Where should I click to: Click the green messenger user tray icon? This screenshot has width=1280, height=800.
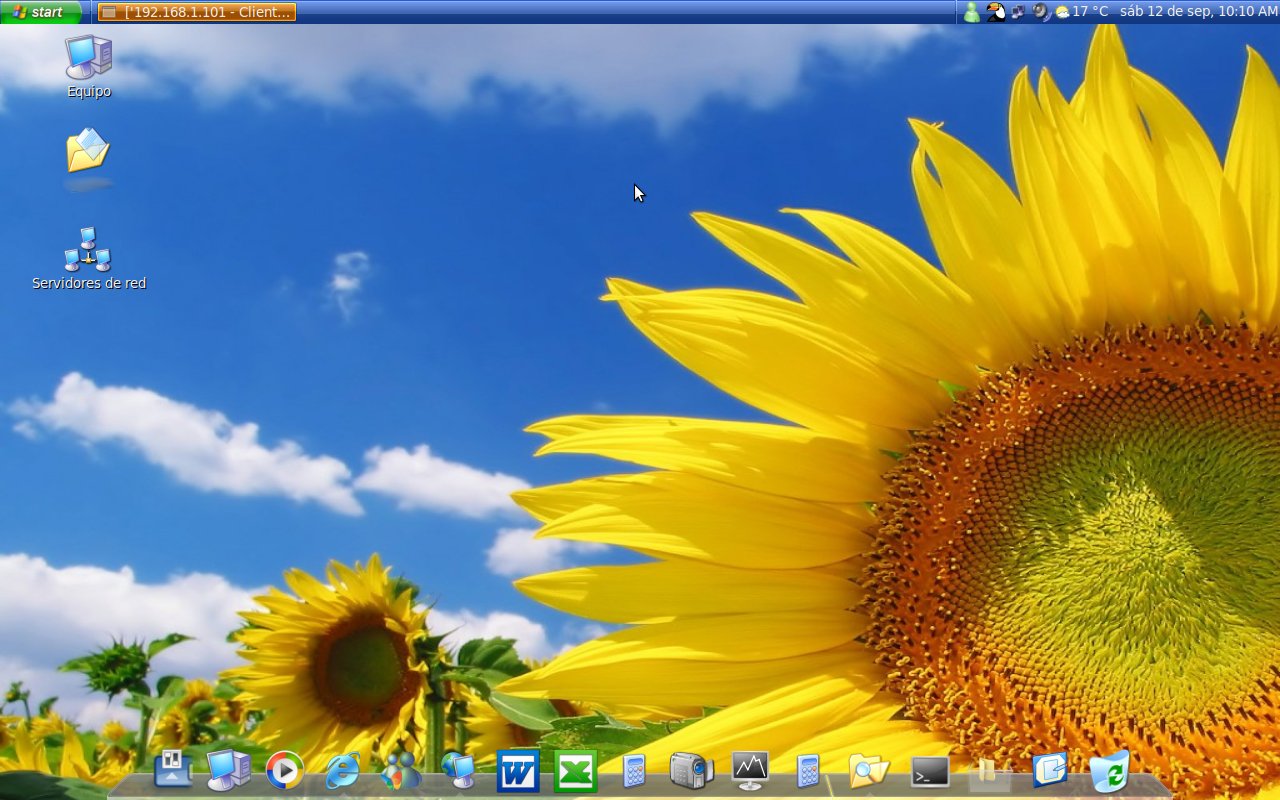(971, 12)
